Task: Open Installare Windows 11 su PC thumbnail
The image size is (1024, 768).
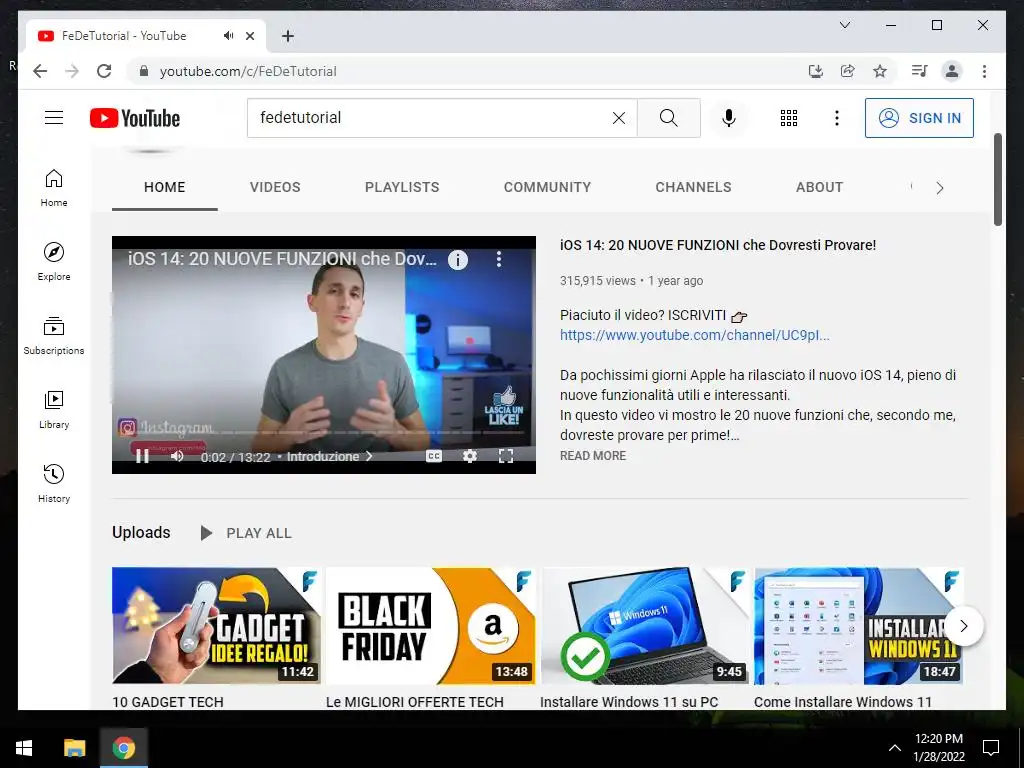Action: coord(645,626)
